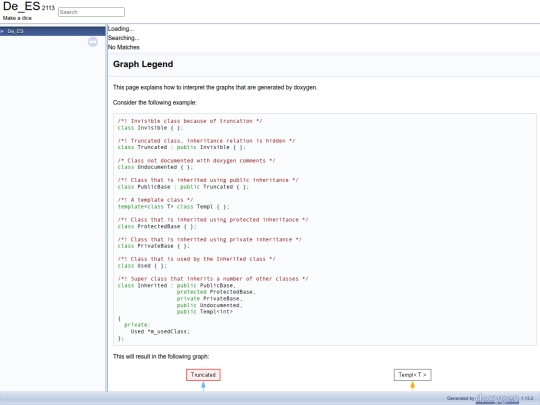Open the doxygen logo link in footer
The width and height of the screenshot is (540, 405).
497,398
